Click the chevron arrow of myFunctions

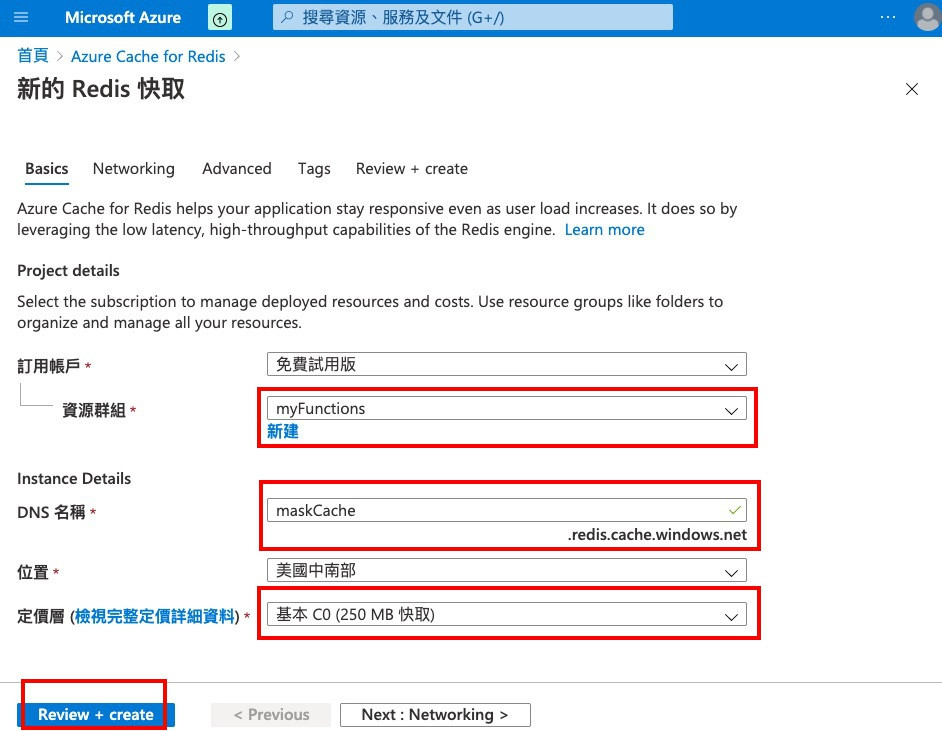point(731,410)
